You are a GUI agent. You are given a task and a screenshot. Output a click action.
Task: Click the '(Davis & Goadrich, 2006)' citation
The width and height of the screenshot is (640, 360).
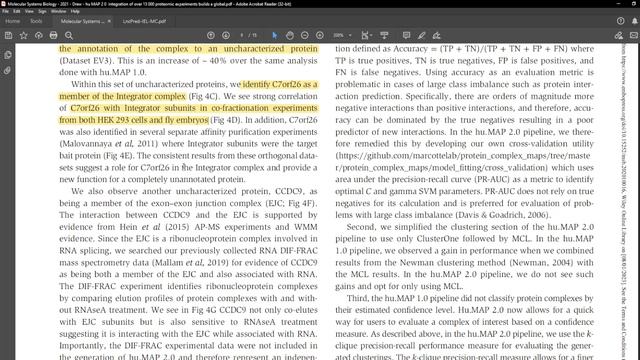[x=502, y=215]
